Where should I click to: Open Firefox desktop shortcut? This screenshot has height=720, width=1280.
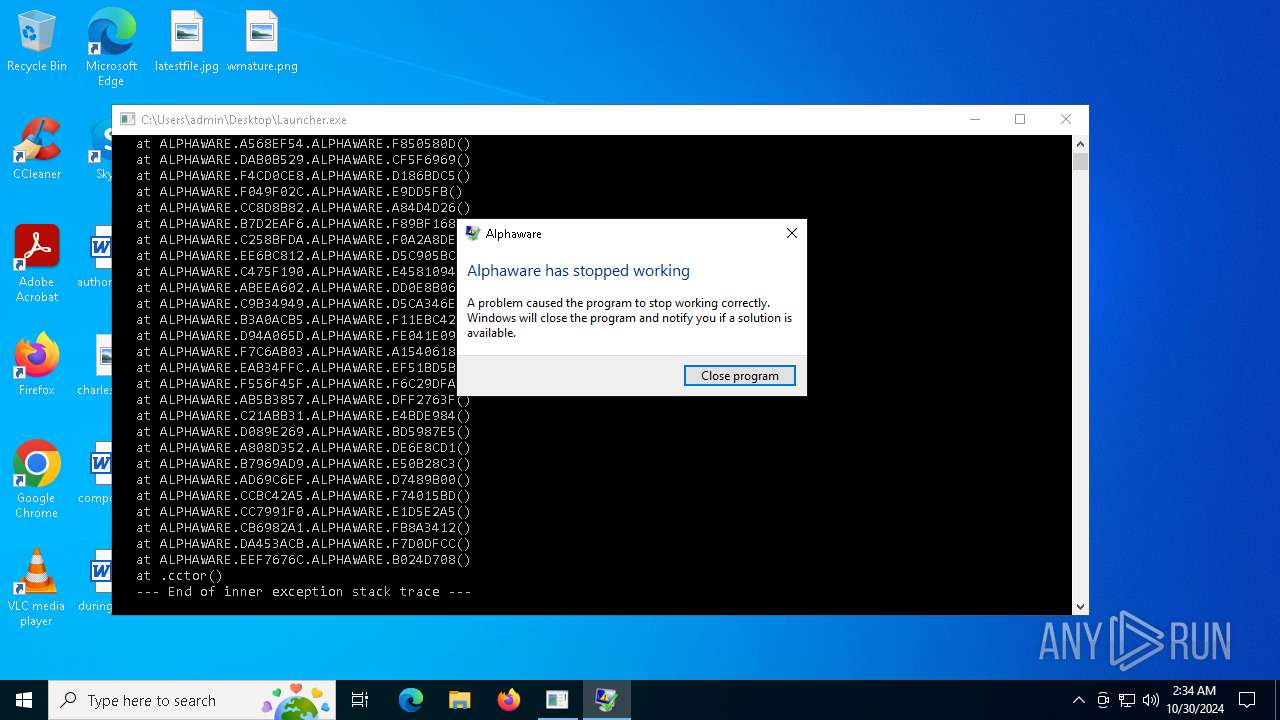[x=37, y=366]
